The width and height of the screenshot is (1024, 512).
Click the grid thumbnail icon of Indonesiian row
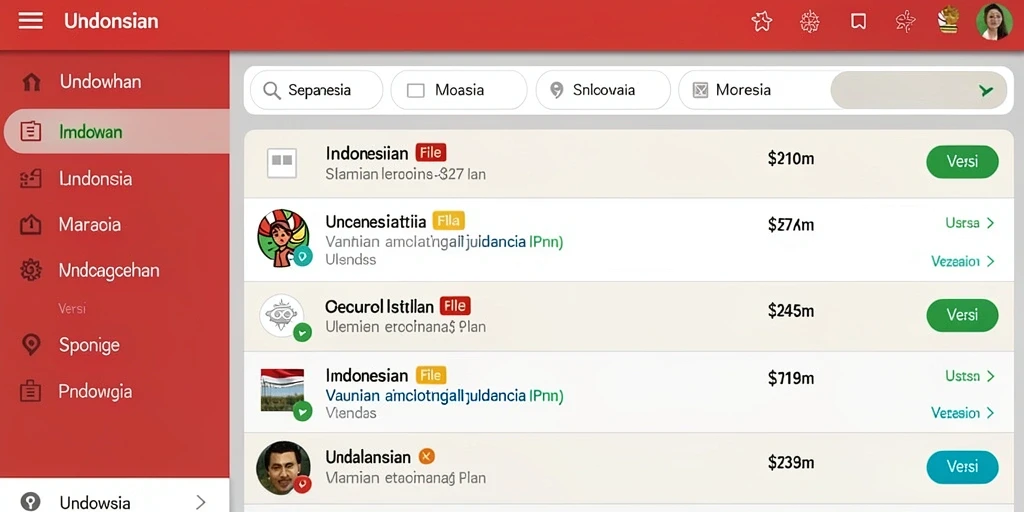click(281, 163)
